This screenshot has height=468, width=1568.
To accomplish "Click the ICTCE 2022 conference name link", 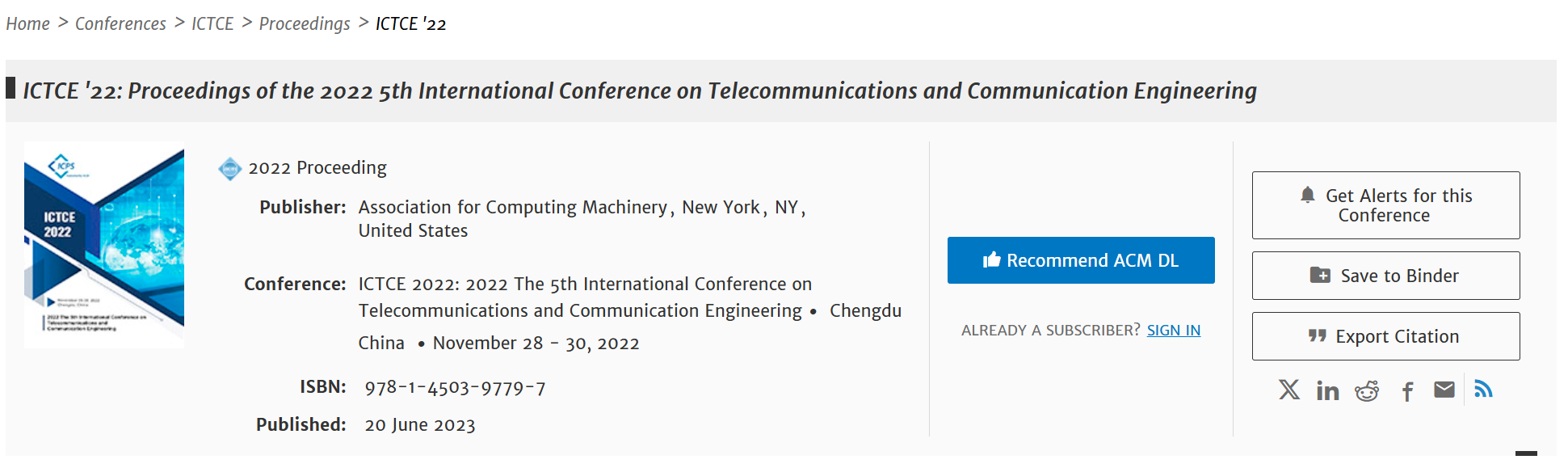I will coord(585,297).
